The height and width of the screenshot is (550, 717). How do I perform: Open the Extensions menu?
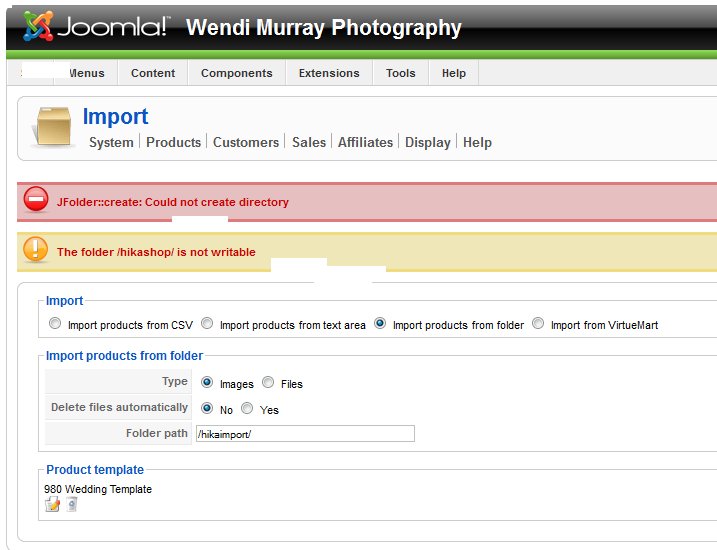329,73
